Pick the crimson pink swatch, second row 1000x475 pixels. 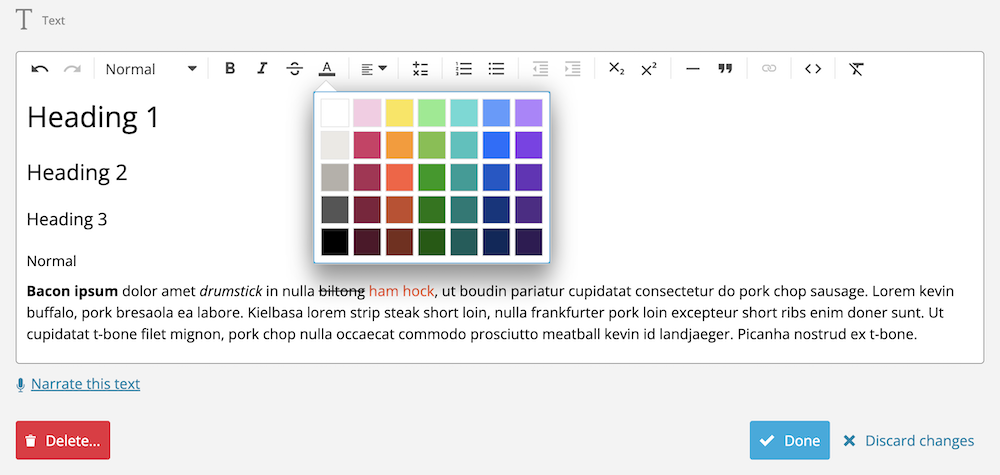367,145
